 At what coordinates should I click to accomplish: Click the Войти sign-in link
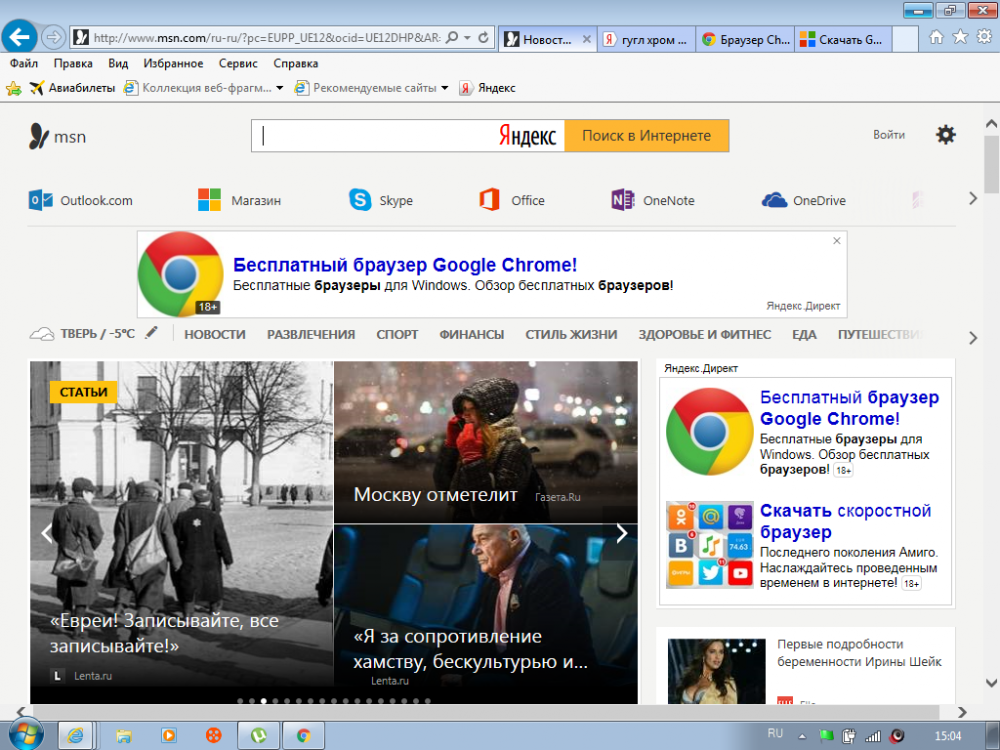(x=888, y=133)
